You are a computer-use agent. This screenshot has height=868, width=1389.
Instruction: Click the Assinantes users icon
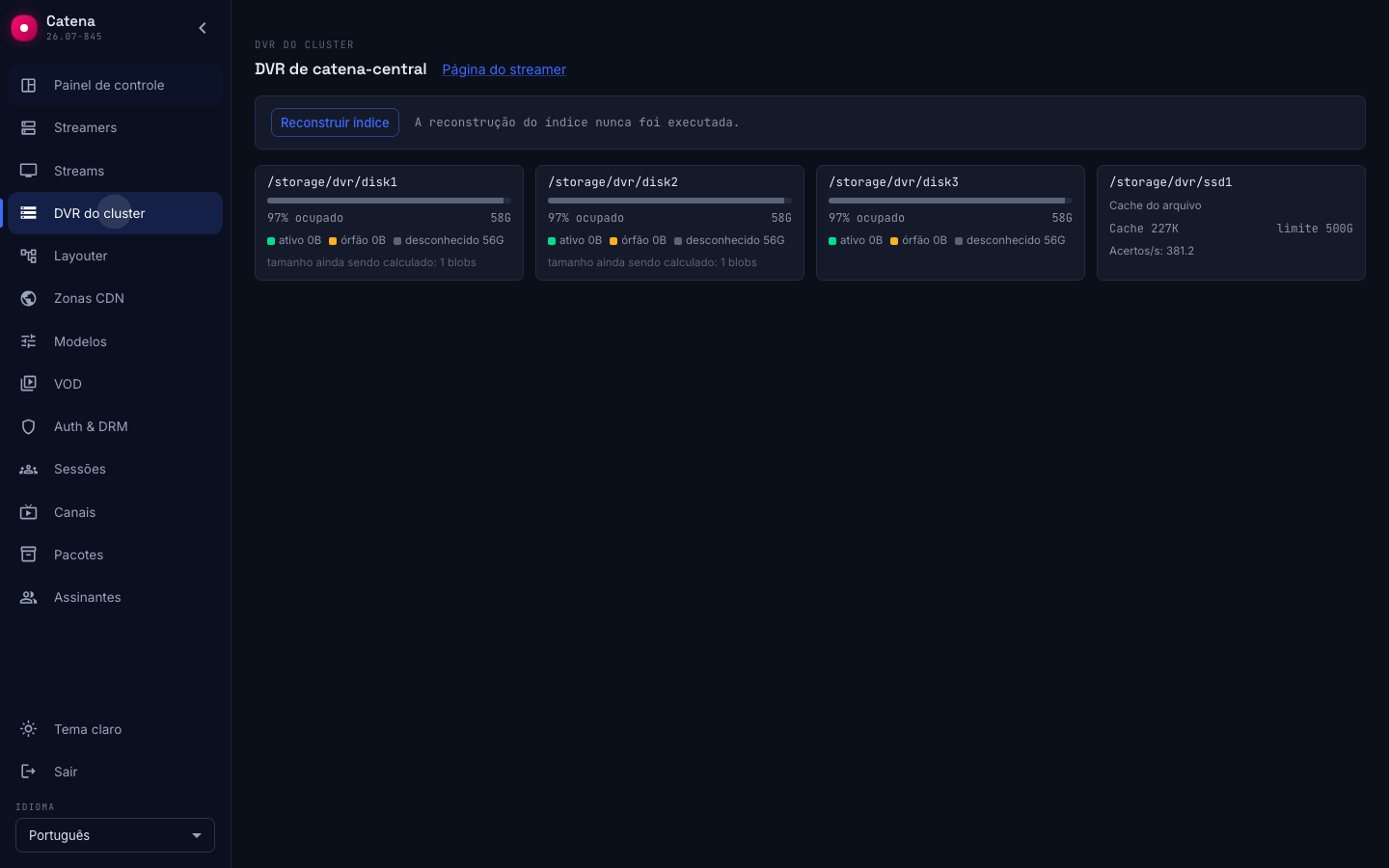(x=29, y=597)
